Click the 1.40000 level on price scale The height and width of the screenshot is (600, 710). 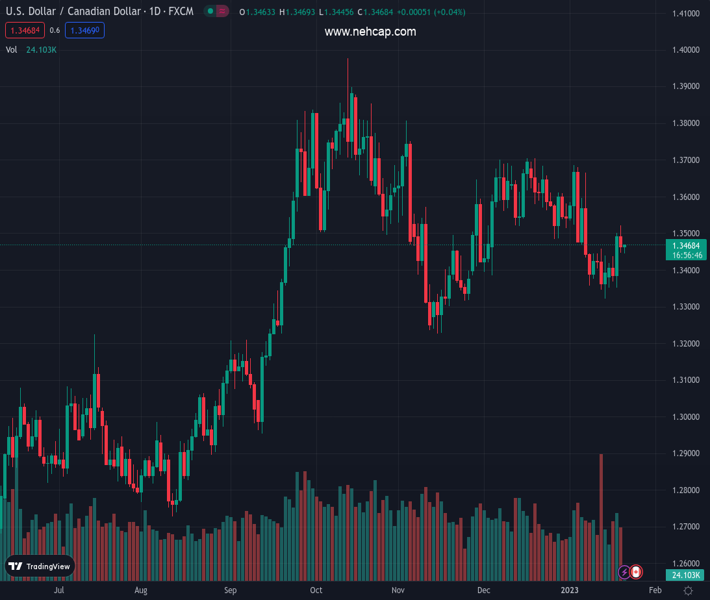685,50
